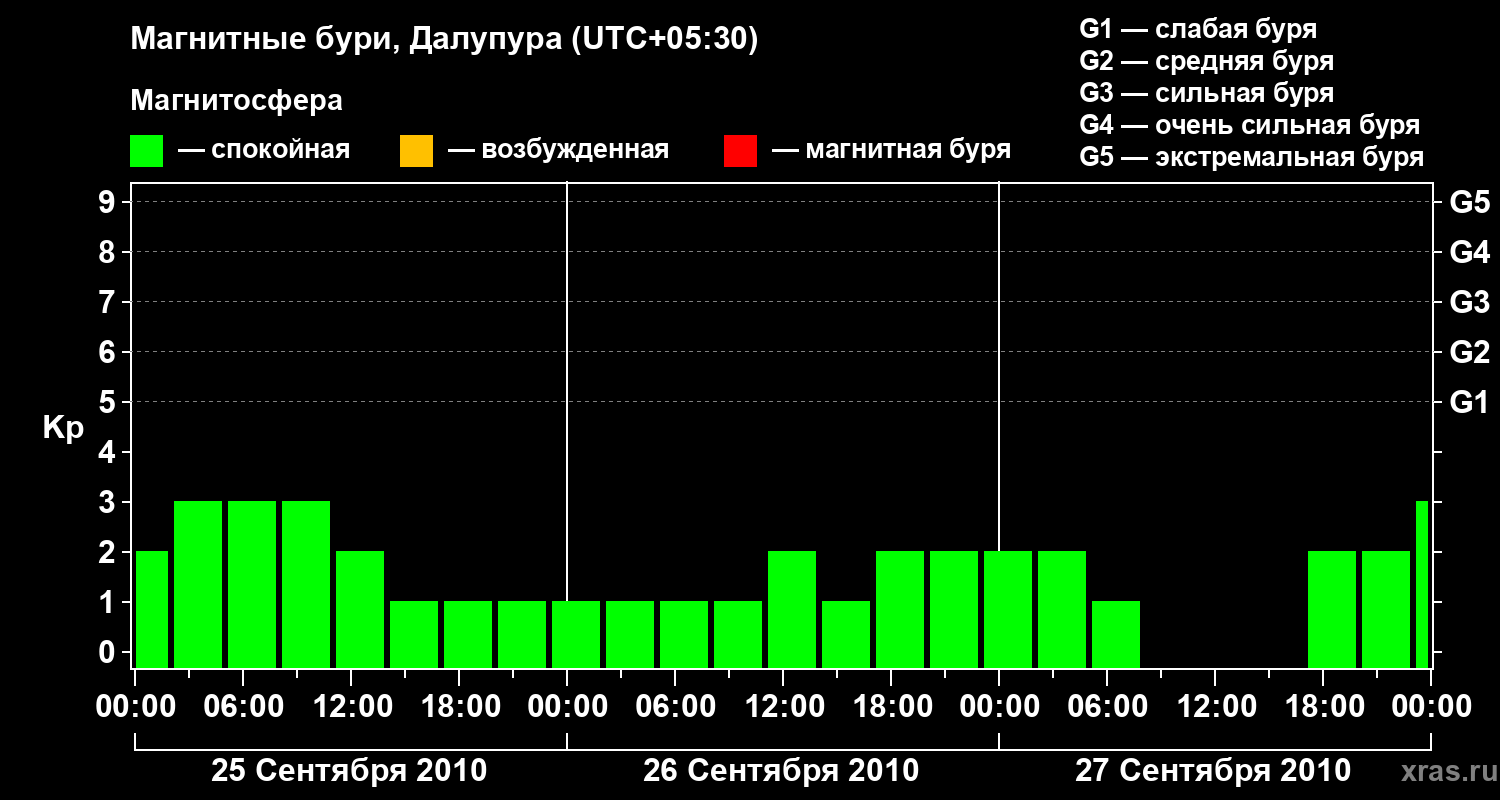Click the '00:00' label starting 25 Сентября
This screenshot has width=1500, height=800.
click(x=135, y=707)
